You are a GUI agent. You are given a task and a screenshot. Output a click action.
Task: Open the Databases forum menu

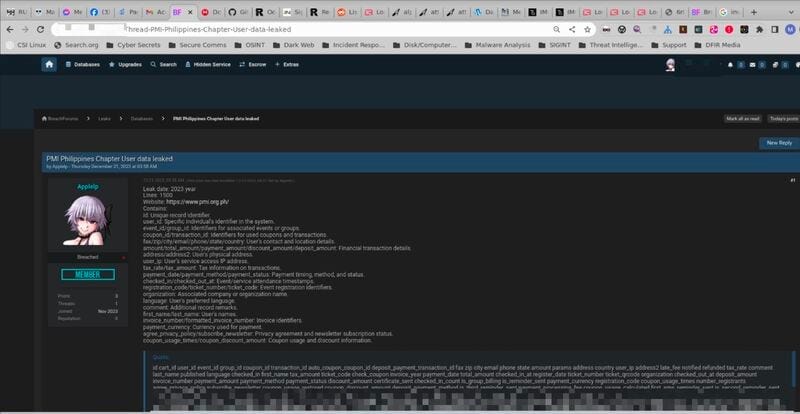(x=83, y=65)
